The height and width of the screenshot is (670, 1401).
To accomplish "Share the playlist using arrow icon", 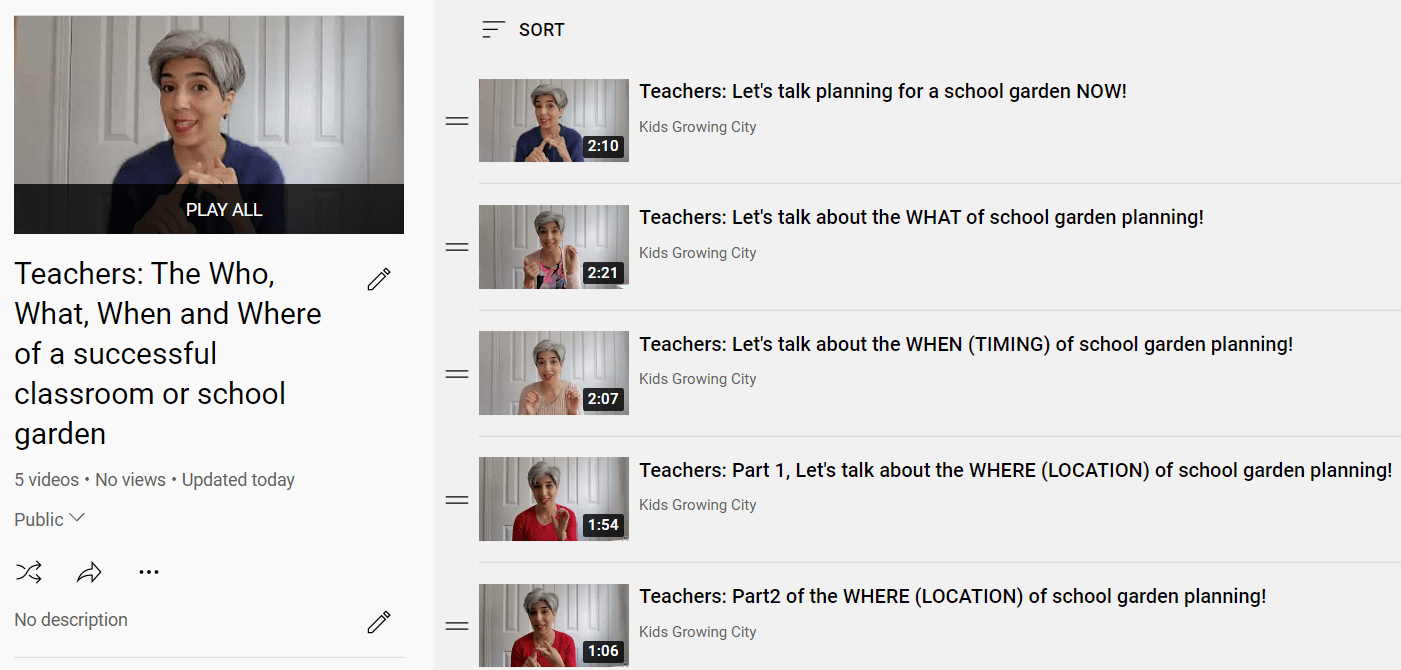I will tap(89, 572).
